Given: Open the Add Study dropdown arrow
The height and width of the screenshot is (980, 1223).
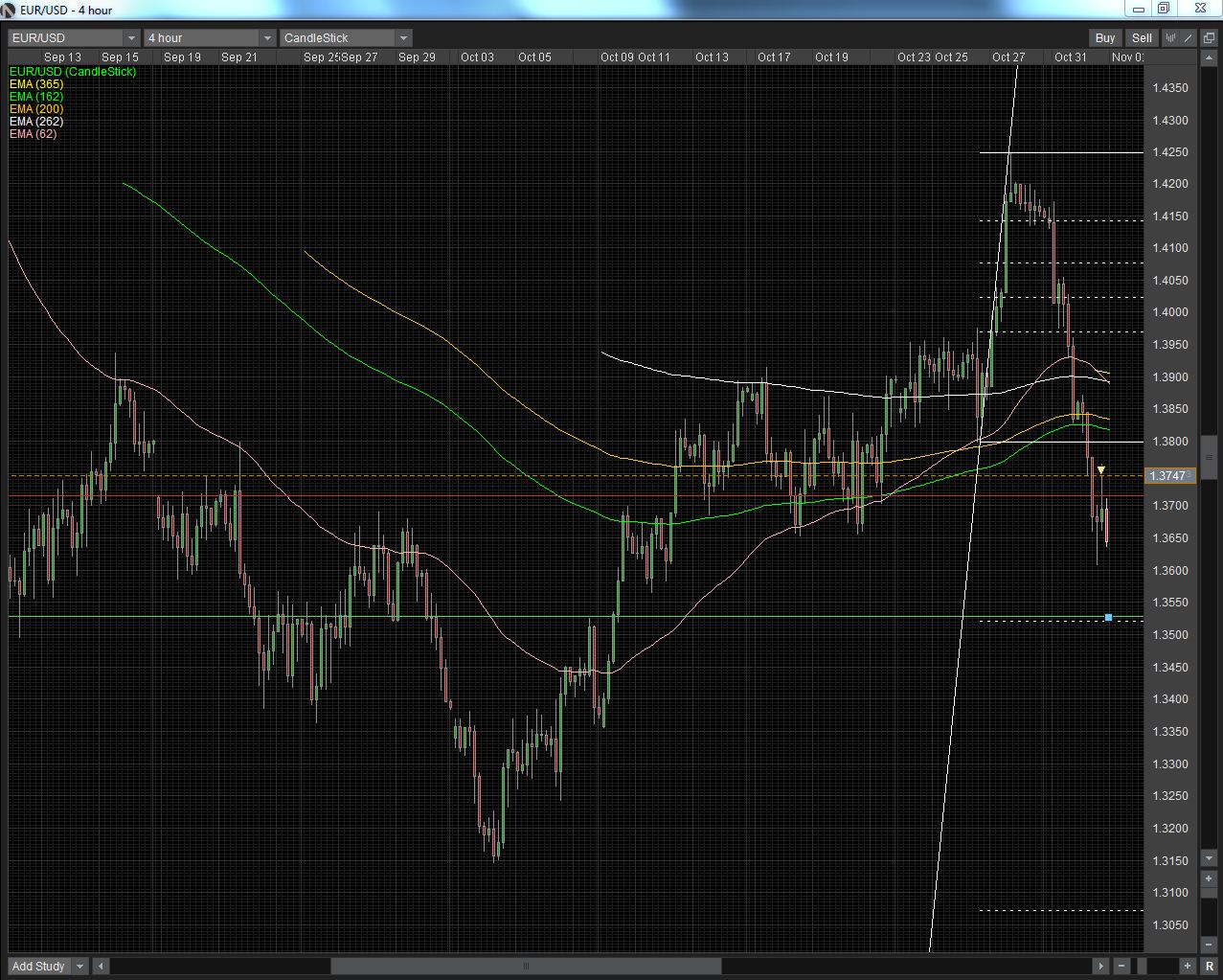Looking at the screenshot, I should (79, 966).
